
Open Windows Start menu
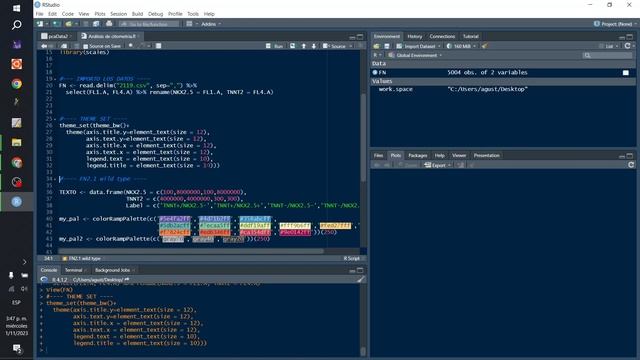coord(17,8)
